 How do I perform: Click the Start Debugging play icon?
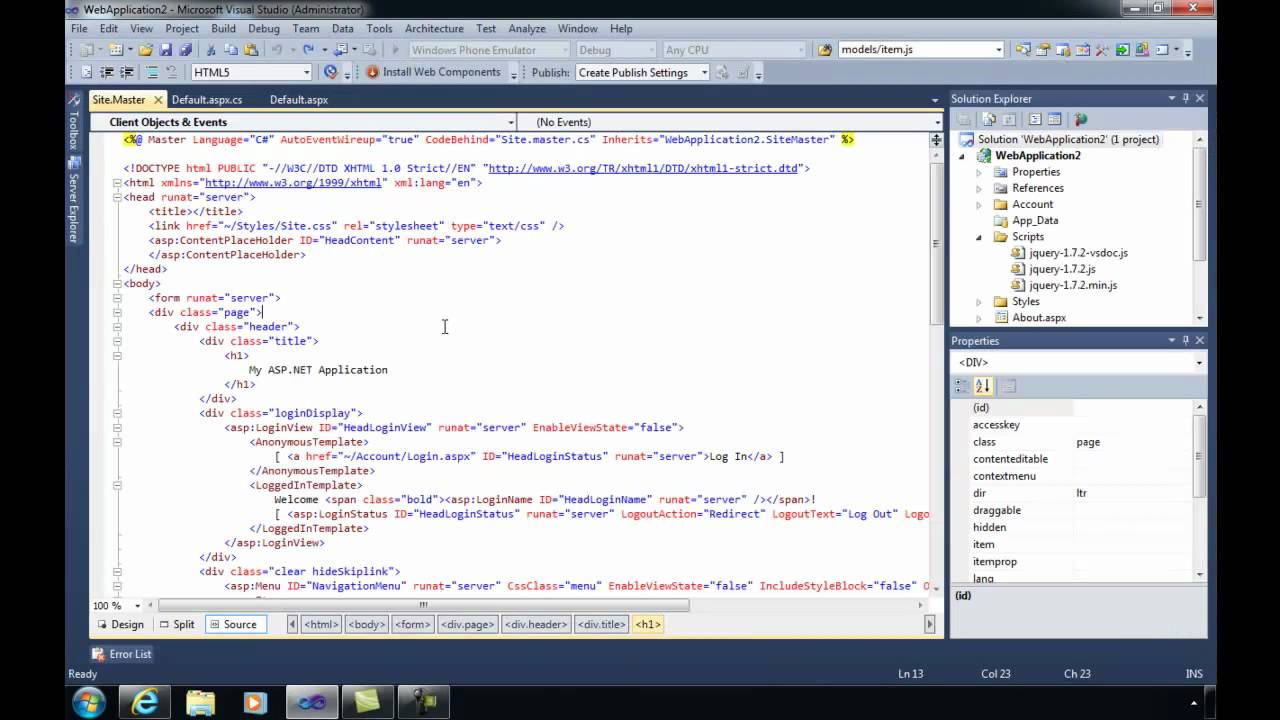[395, 50]
